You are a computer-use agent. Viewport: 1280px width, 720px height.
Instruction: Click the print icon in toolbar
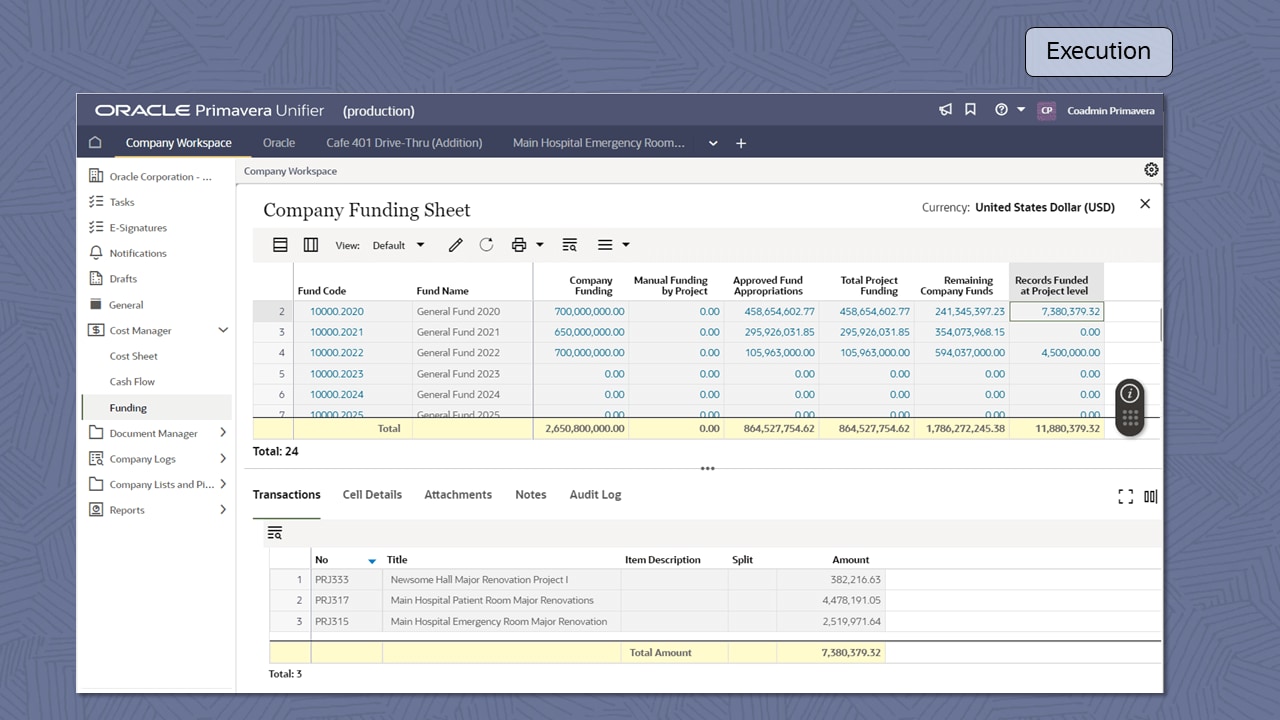518,245
